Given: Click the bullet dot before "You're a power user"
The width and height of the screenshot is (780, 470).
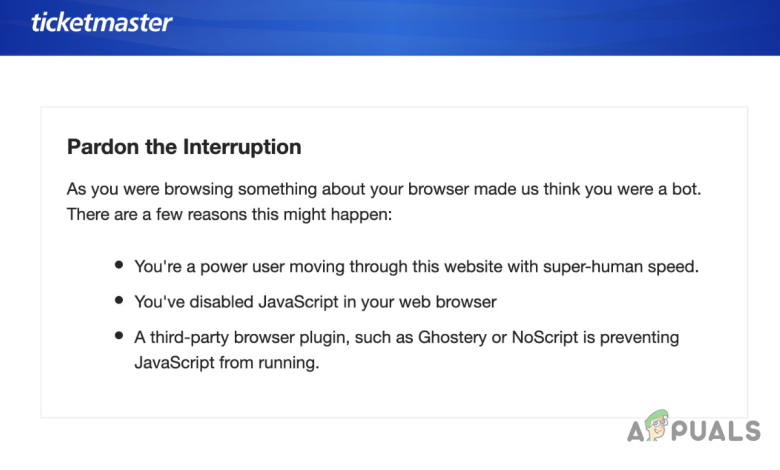Looking at the screenshot, I should [119, 265].
